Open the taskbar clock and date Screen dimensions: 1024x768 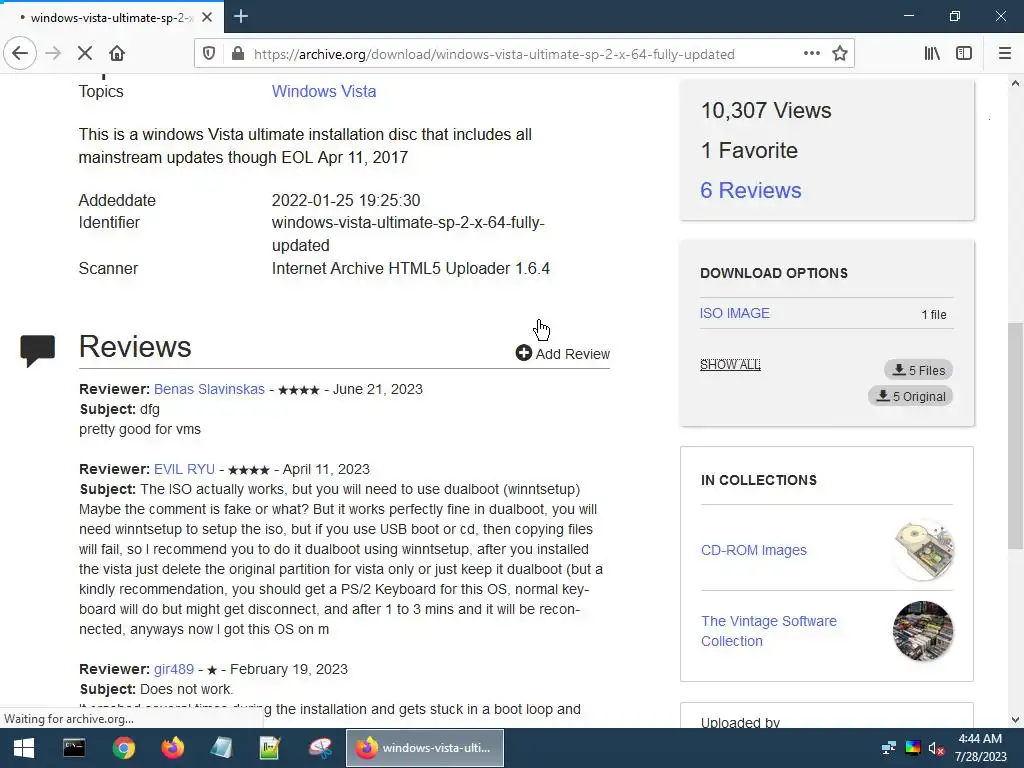980,748
